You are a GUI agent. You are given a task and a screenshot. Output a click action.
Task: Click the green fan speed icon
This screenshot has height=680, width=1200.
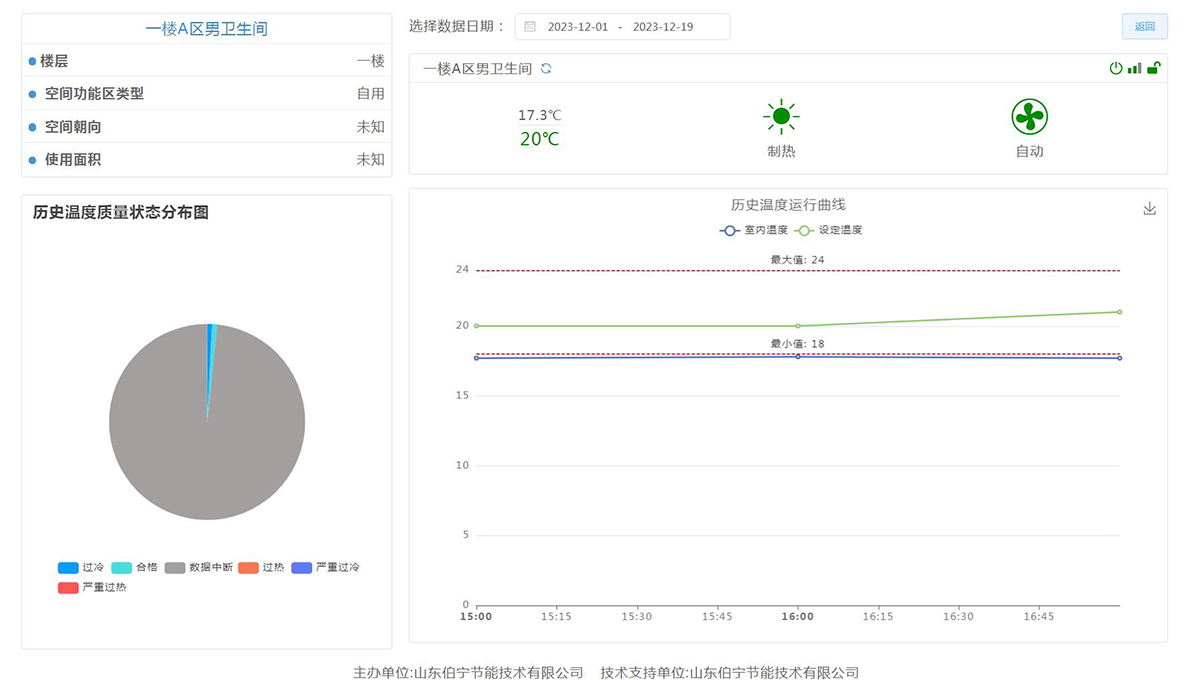[1029, 117]
